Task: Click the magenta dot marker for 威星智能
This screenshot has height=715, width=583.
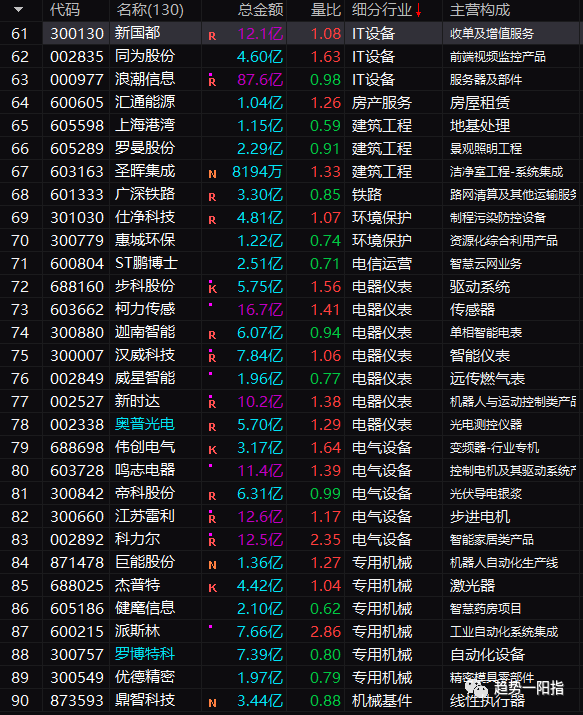Action: coord(210,373)
